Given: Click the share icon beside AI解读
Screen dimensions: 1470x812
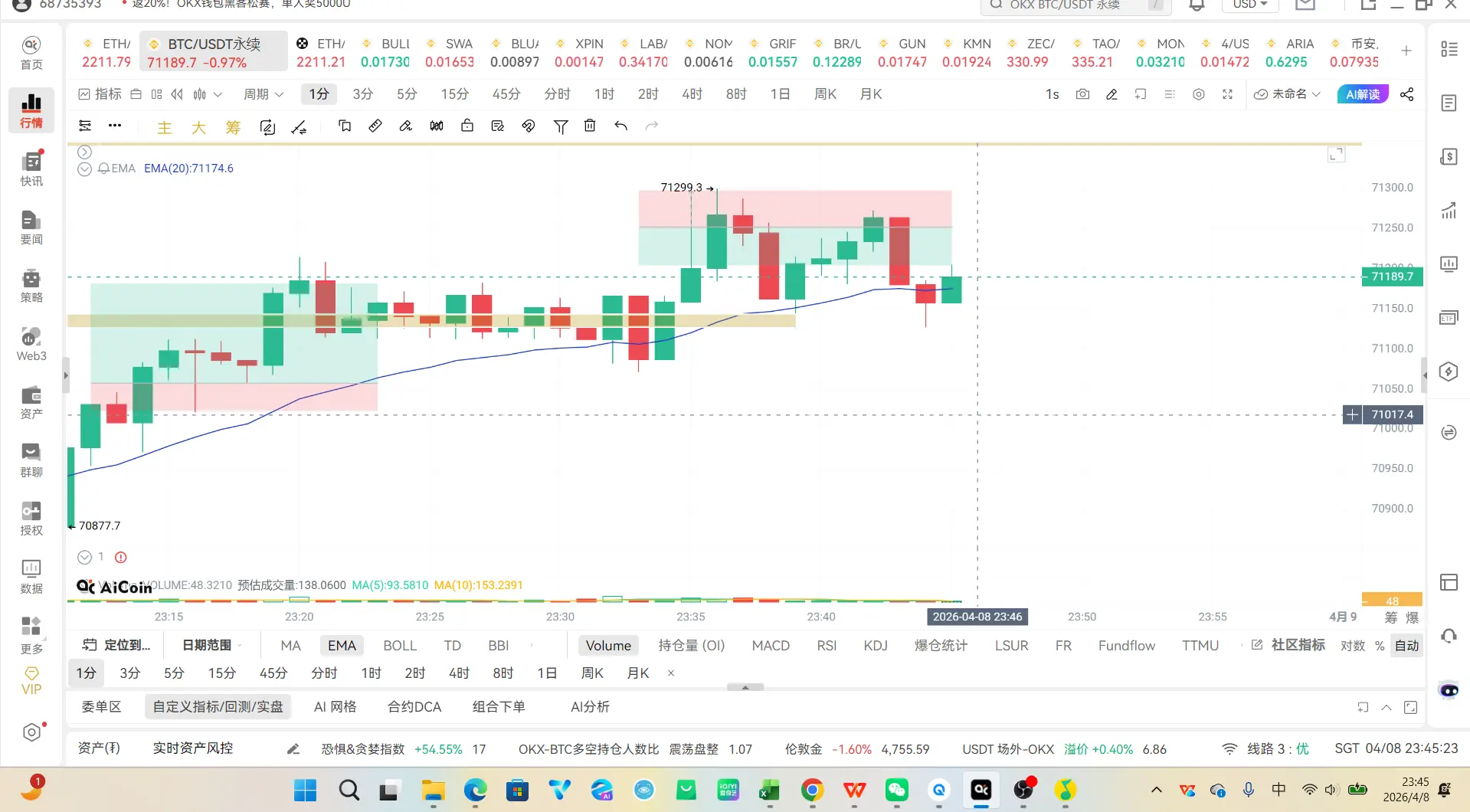Looking at the screenshot, I should (1407, 94).
